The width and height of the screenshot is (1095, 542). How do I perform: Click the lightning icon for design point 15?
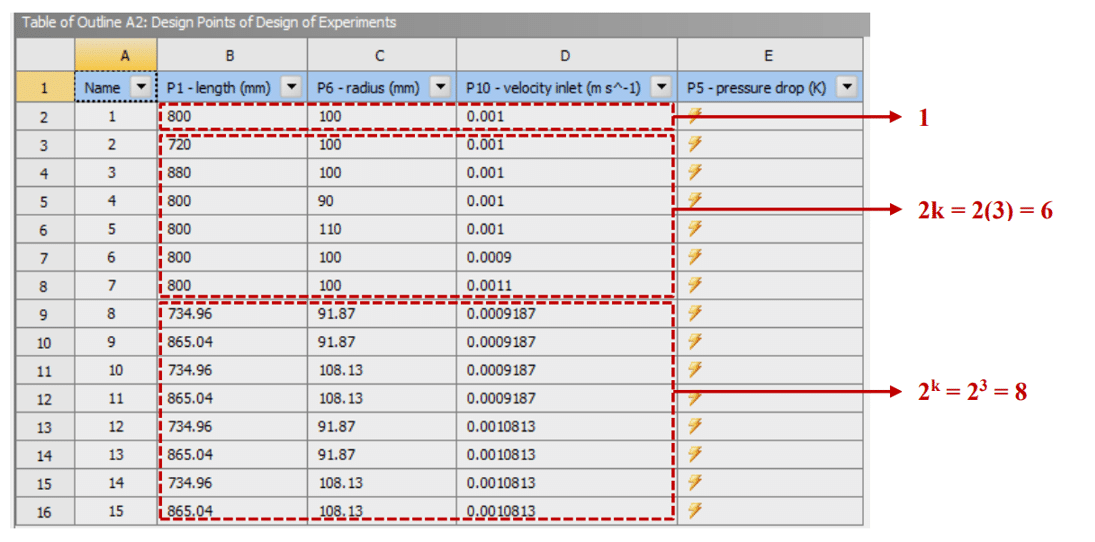point(693,511)
